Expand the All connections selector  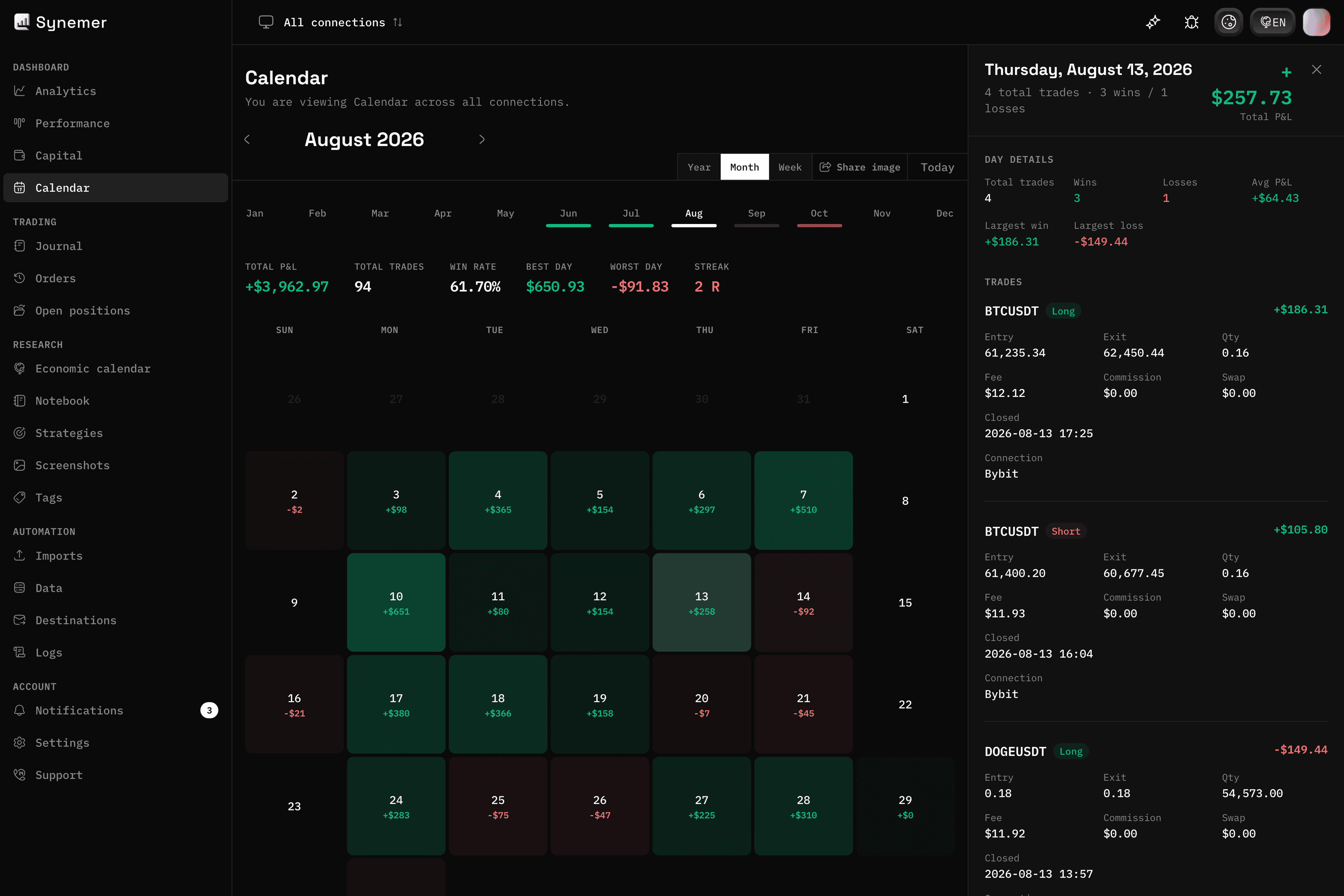coord(331,22)
